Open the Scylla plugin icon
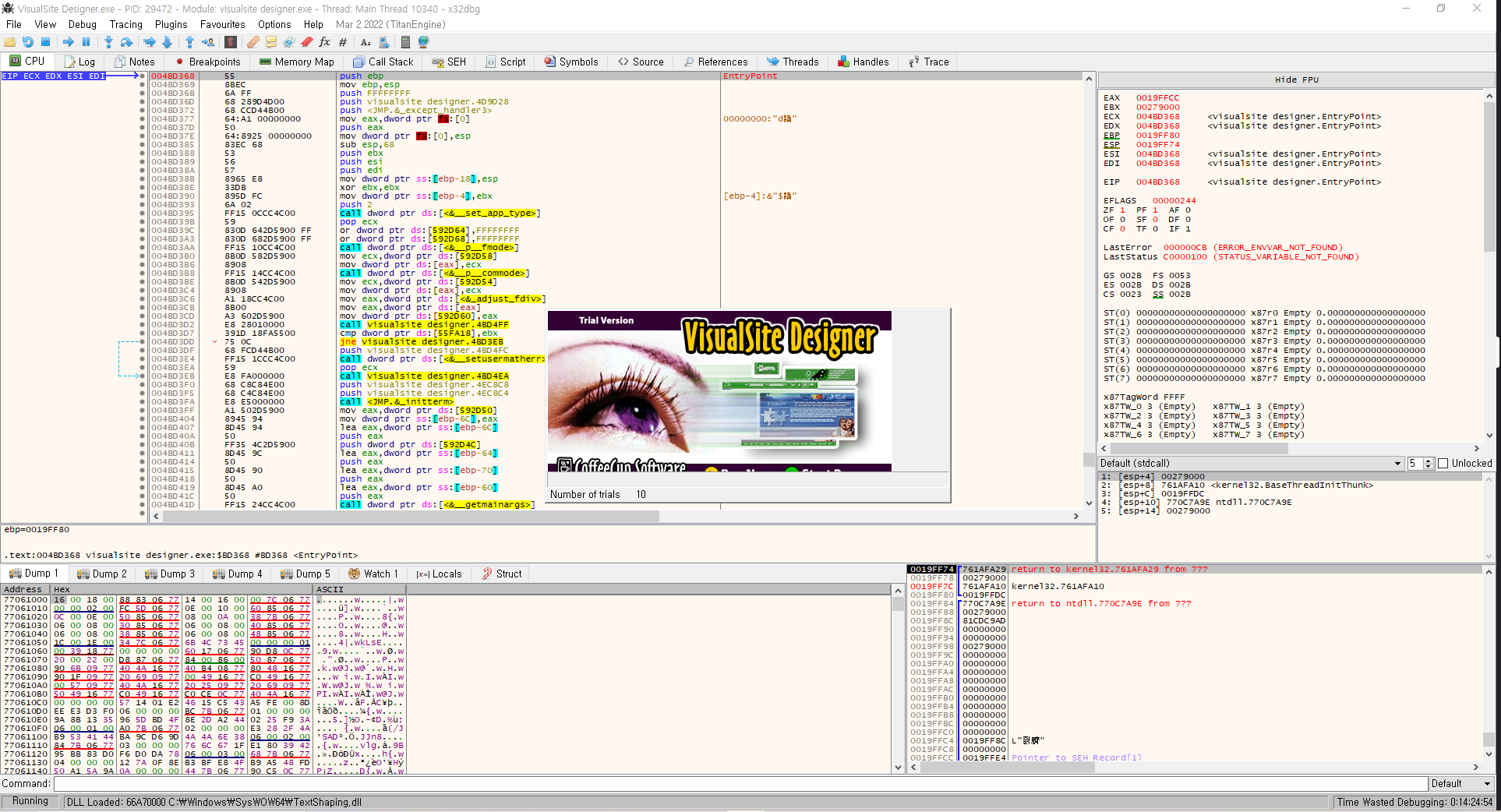This screenshot has height=812, width=1501. [x=231, y=42]
